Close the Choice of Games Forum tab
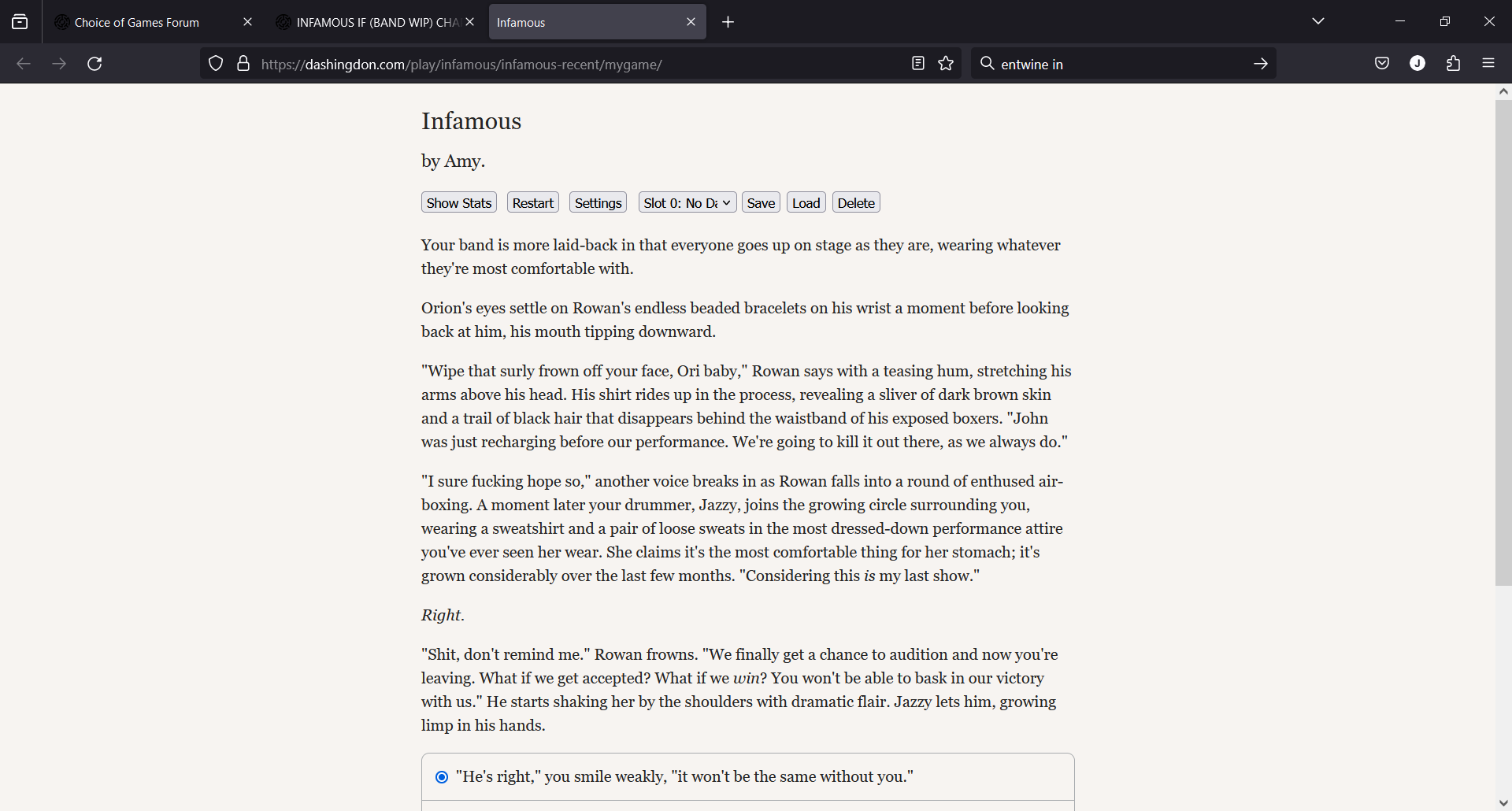Screen dimensions: 1512x811 point(247,22)
